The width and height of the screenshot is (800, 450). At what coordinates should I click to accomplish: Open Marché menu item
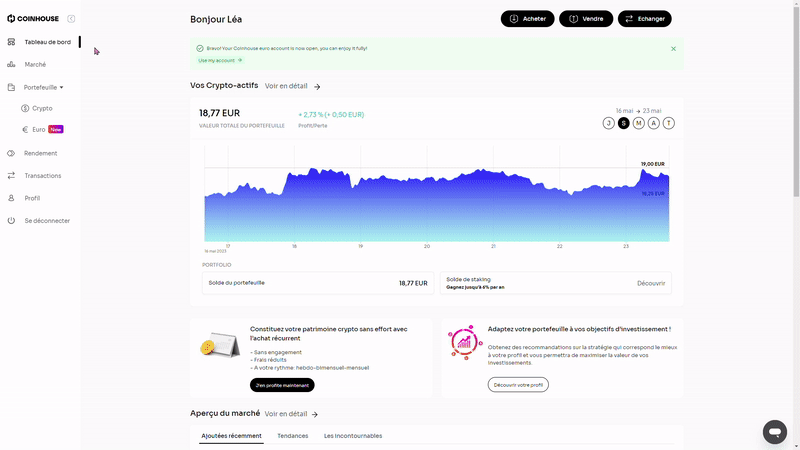coord(35,64)
